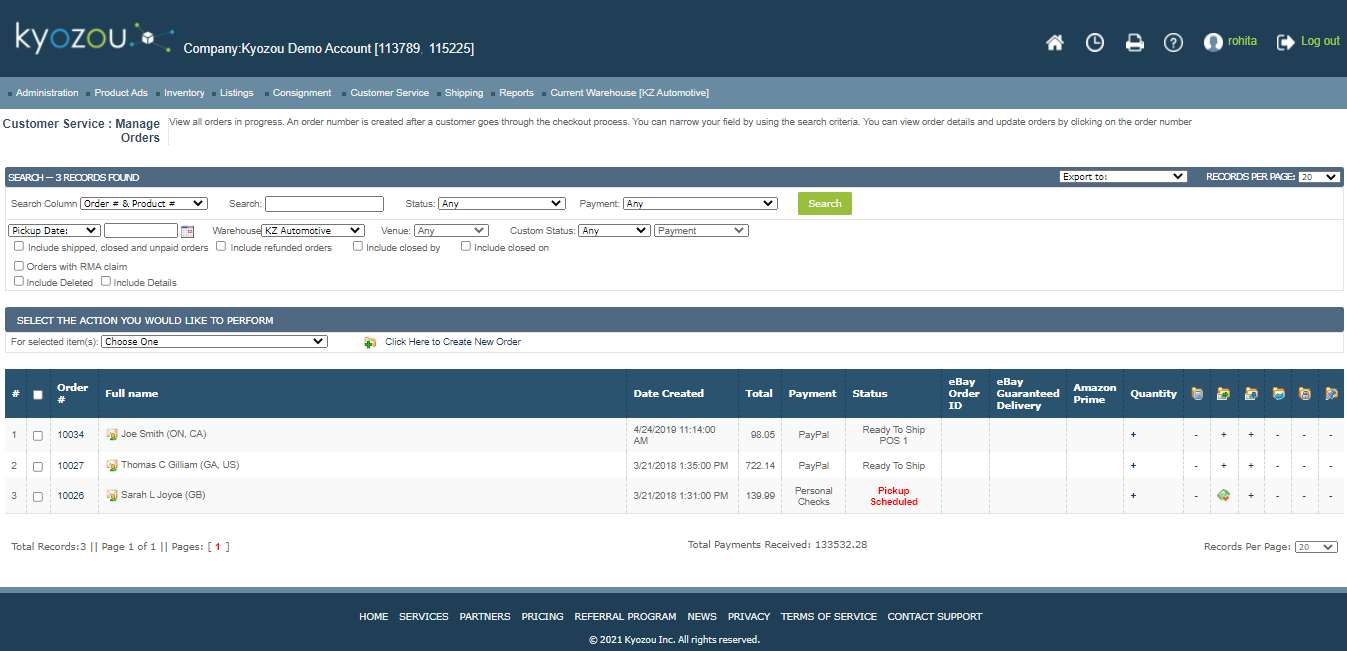Open the Pickup Date calendar picker icon
This screenshot has height=651, width=1347.
(187, 231)
